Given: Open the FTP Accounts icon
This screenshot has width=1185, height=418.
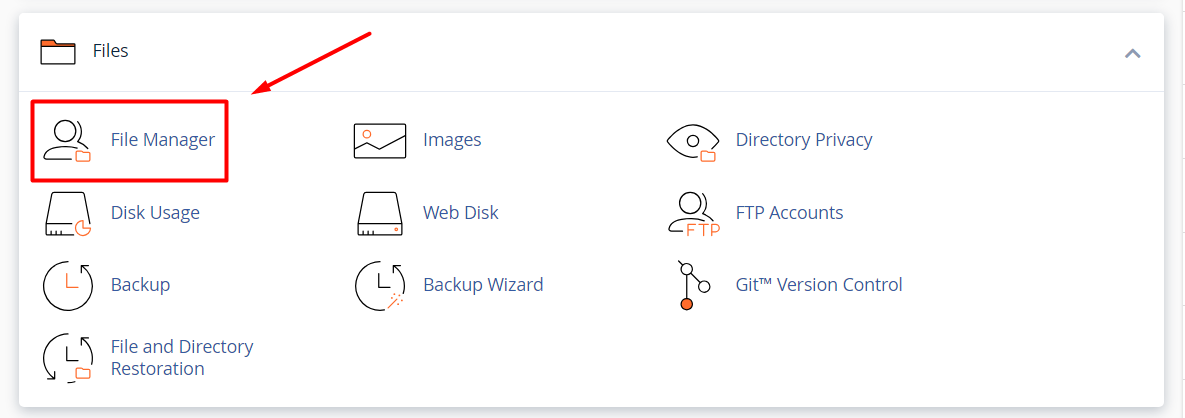Looking at the screenshot, I should [692, 213].
